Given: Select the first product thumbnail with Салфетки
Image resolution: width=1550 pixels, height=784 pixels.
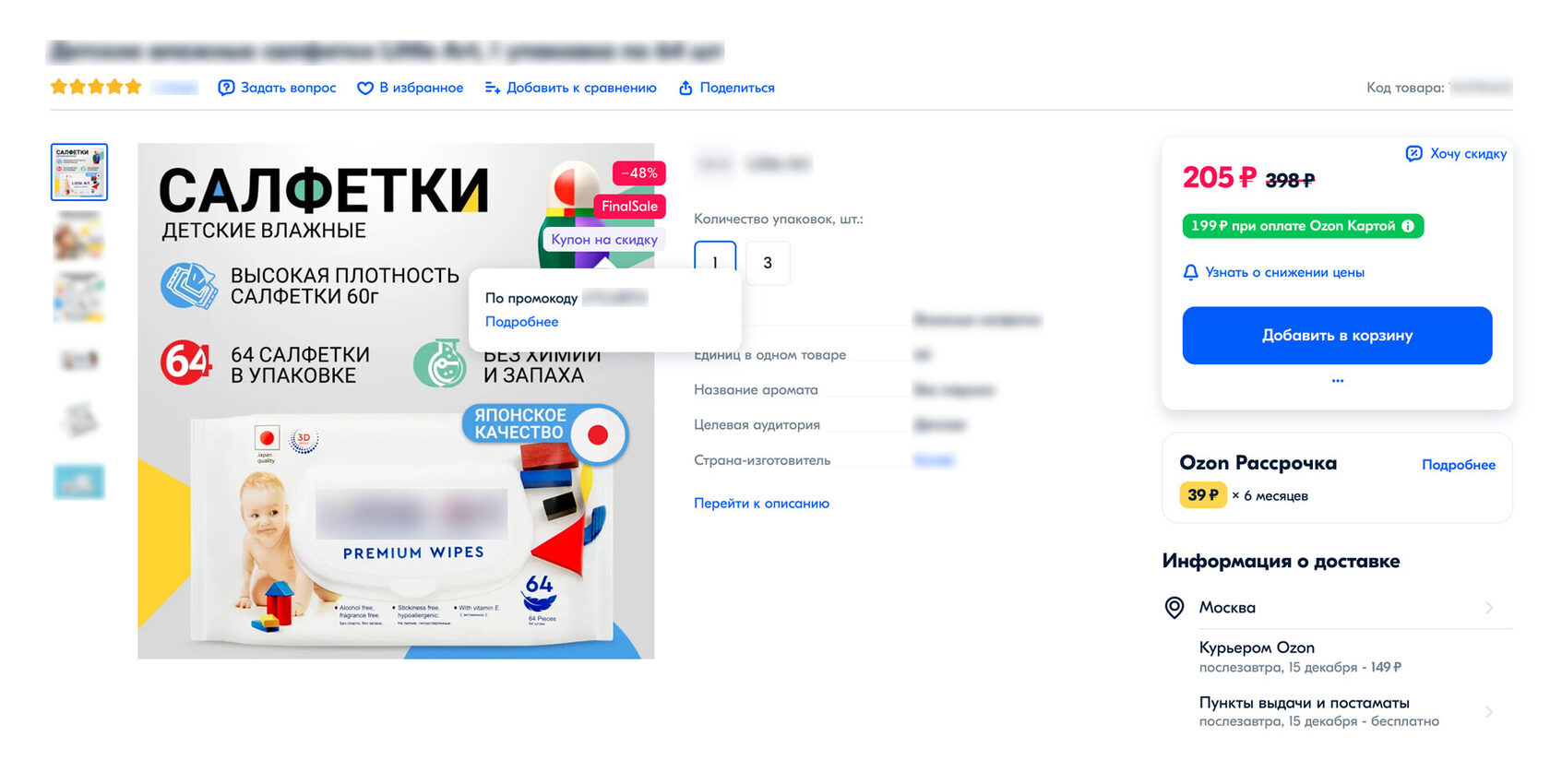Looking at the screenshot, I should pos(79,172).
